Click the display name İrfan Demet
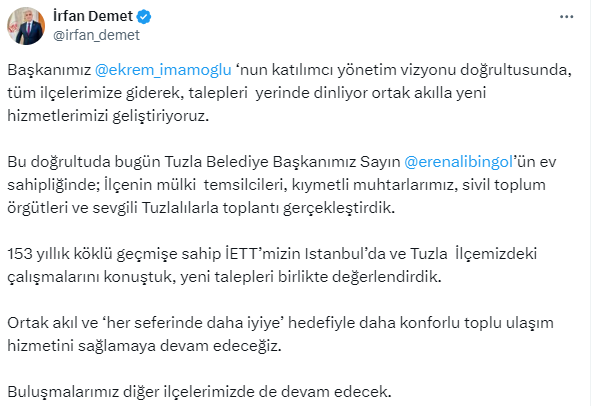Viewport: 591px width, 406px height. [x=93, y=16]
